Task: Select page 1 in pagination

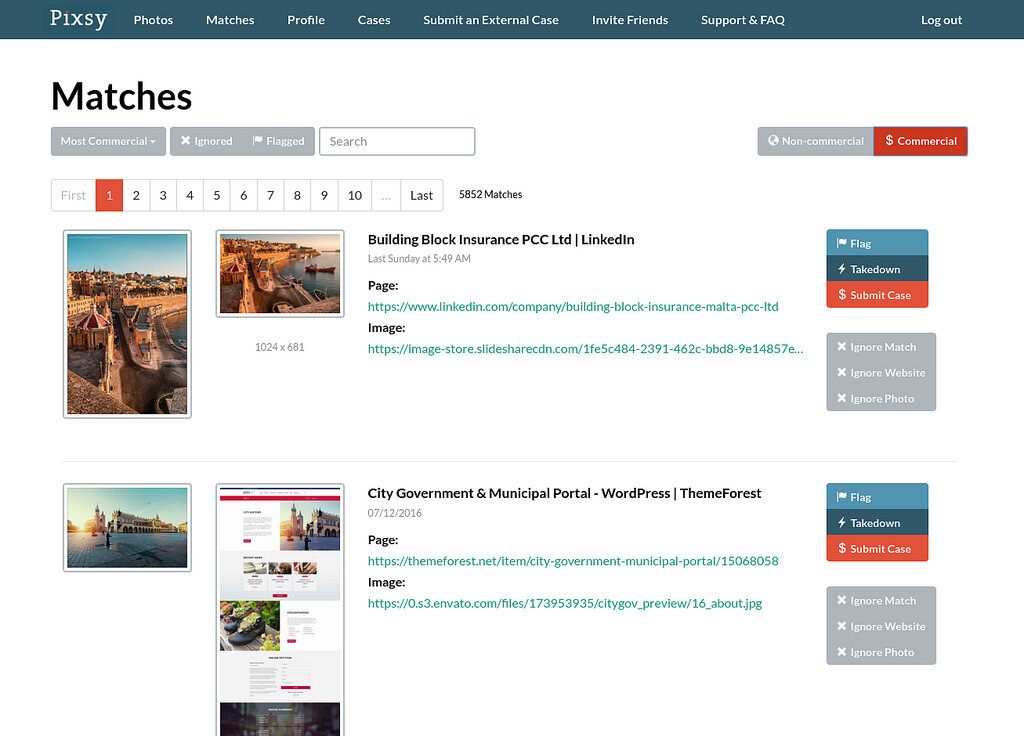Action: 109,195
